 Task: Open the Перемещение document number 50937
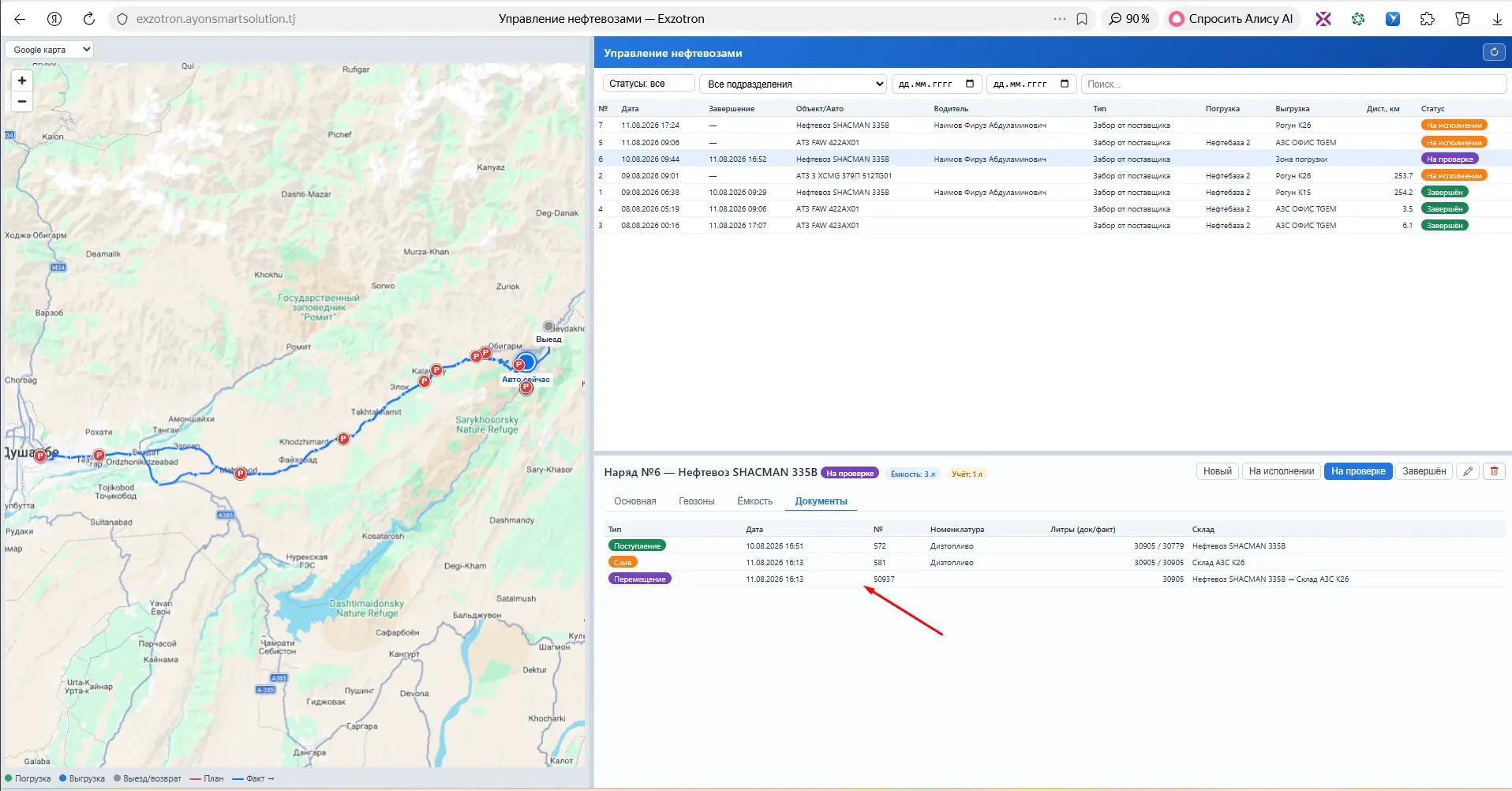[884, 579]
